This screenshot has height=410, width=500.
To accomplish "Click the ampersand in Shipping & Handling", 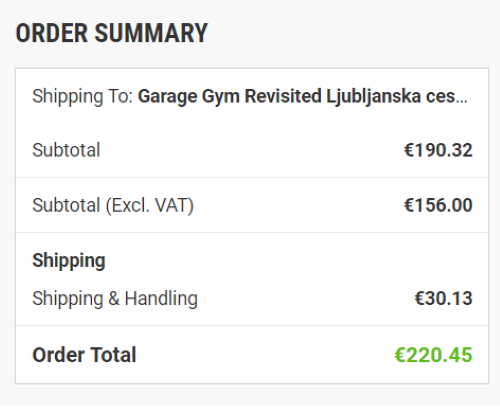I will coord(114,298).
